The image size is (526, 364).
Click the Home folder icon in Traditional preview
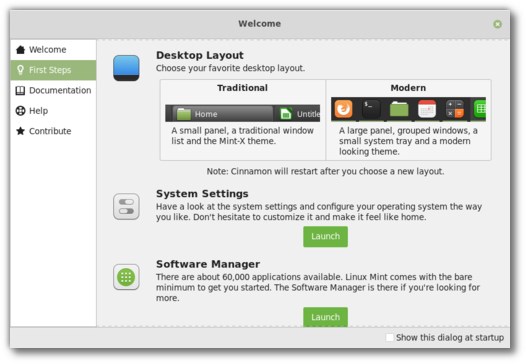(x=184, y=114)
